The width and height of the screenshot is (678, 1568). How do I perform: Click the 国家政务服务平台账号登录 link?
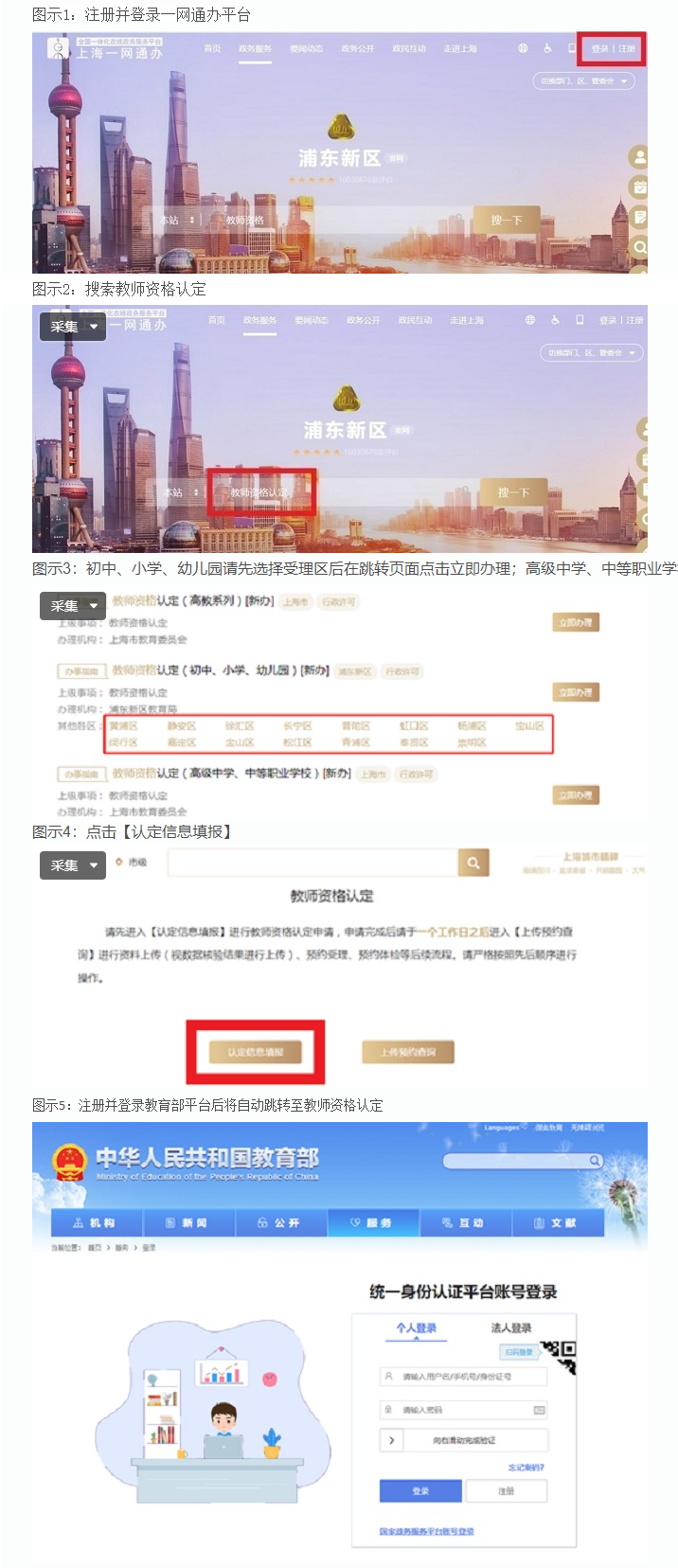coord(427,1531)
